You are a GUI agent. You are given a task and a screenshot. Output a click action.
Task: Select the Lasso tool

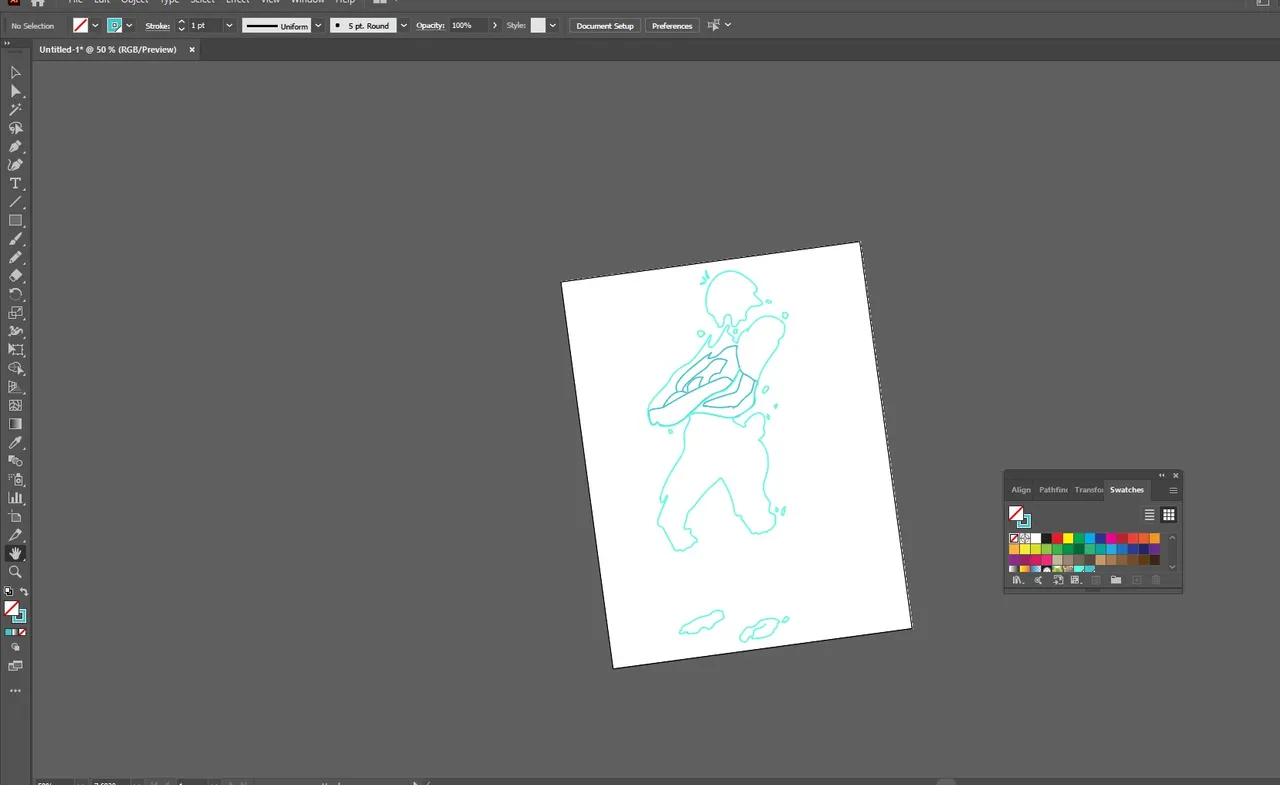coord(15,128)
